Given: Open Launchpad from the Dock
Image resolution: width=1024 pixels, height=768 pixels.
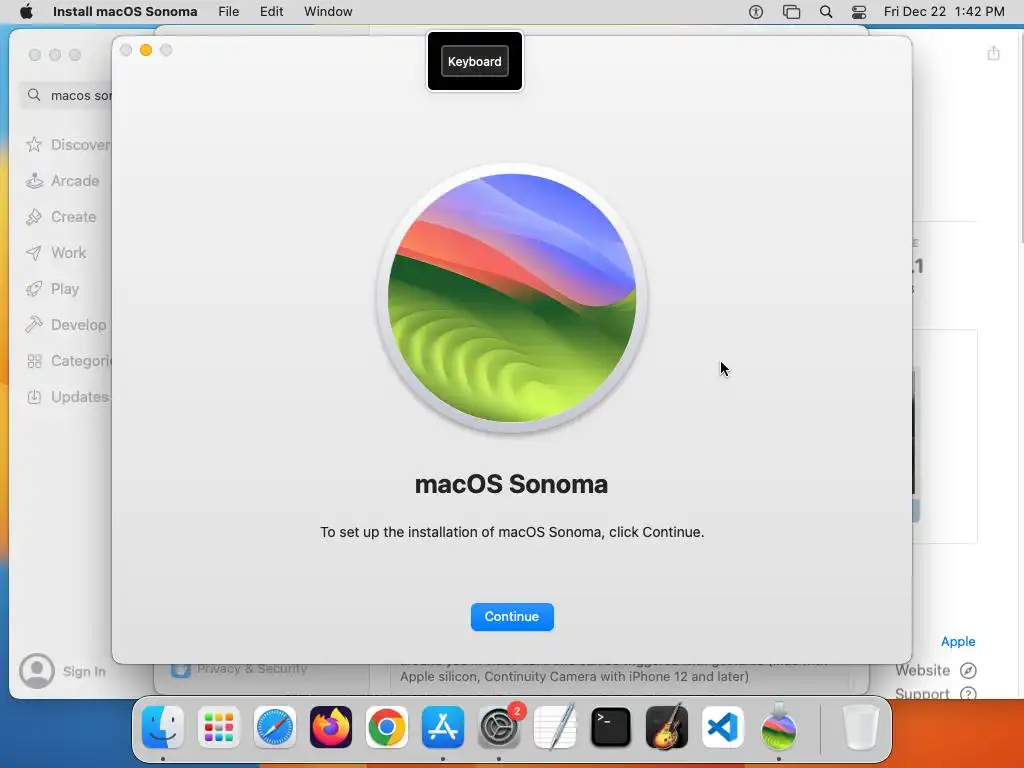Looking at the screenshot, I should pyautogui.click(x=219, y=727).
